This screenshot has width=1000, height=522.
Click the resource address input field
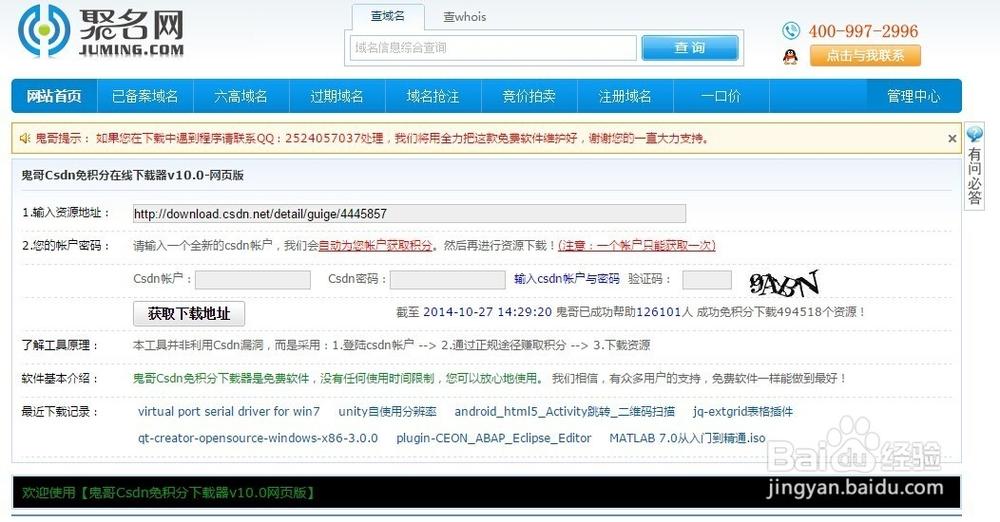point(409,213)
